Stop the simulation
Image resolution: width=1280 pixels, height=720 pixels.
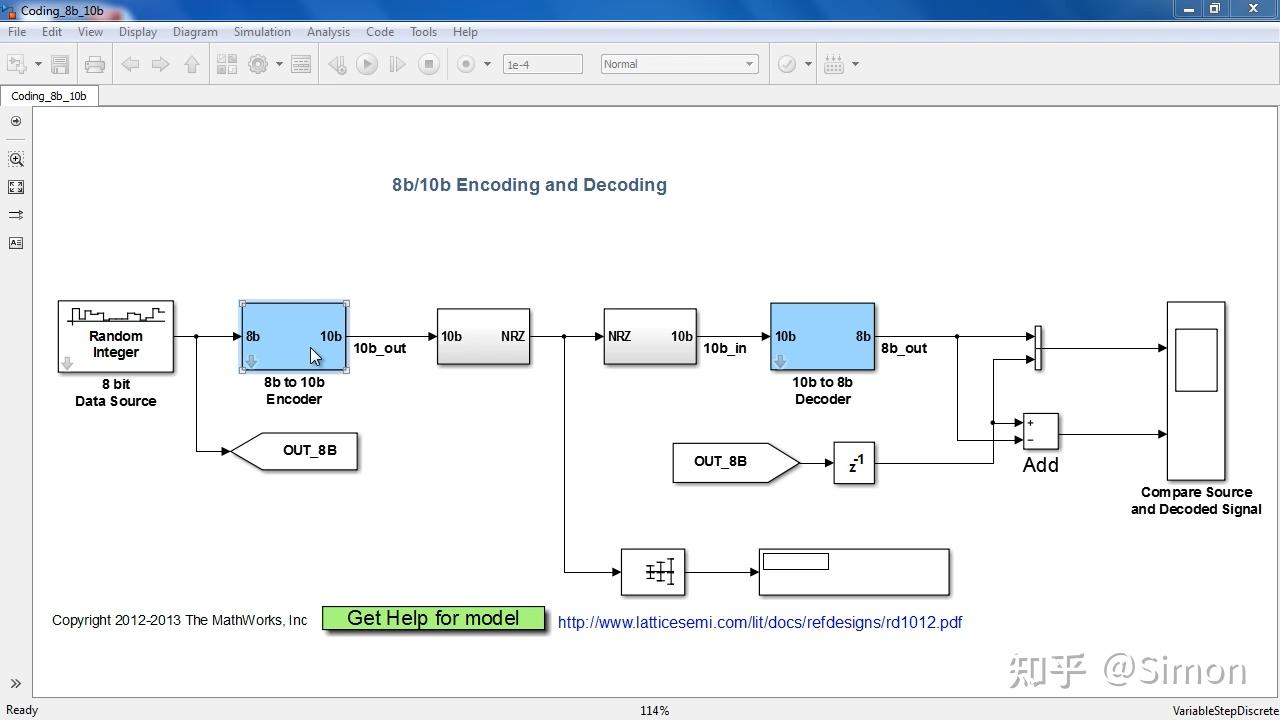coord(428,63)
